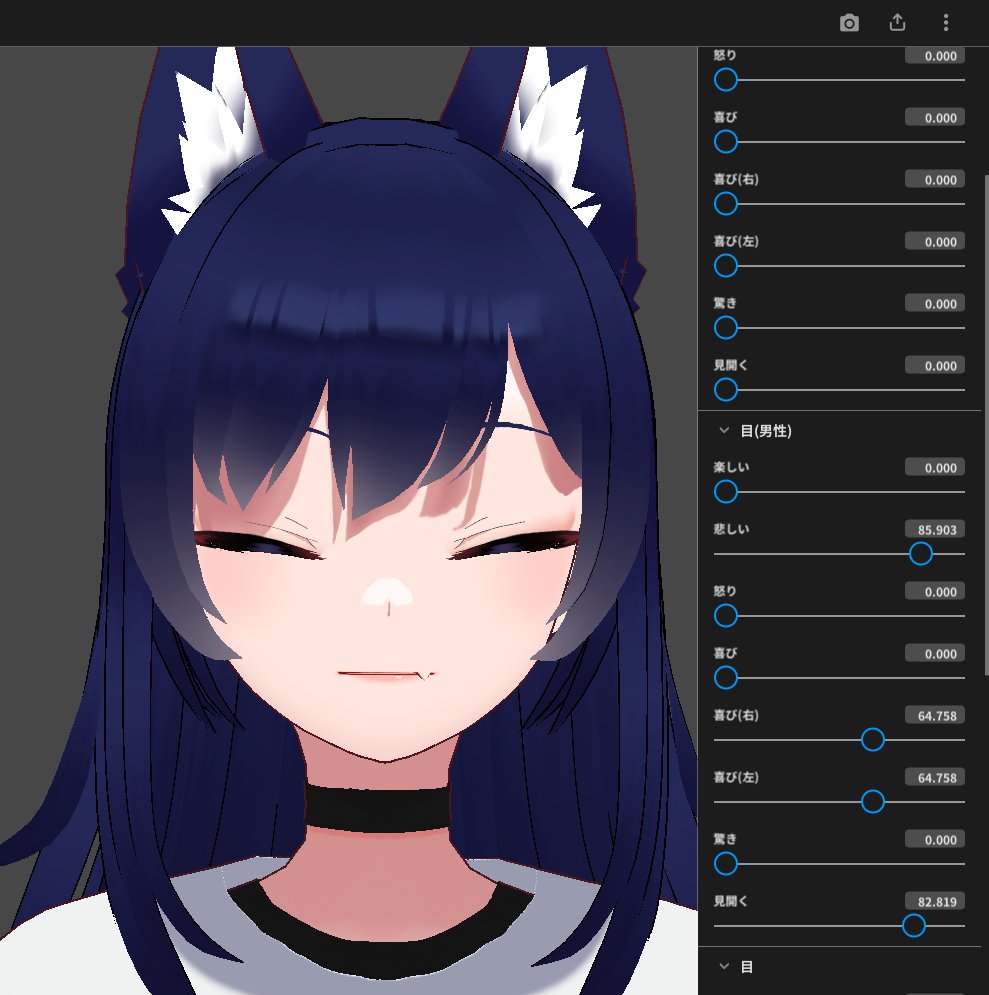This screenshot has width=989, height=995.
Task: Click the 喜び(右) slider handle above the 目(男性) section
Action: click(x=726, y=204)
